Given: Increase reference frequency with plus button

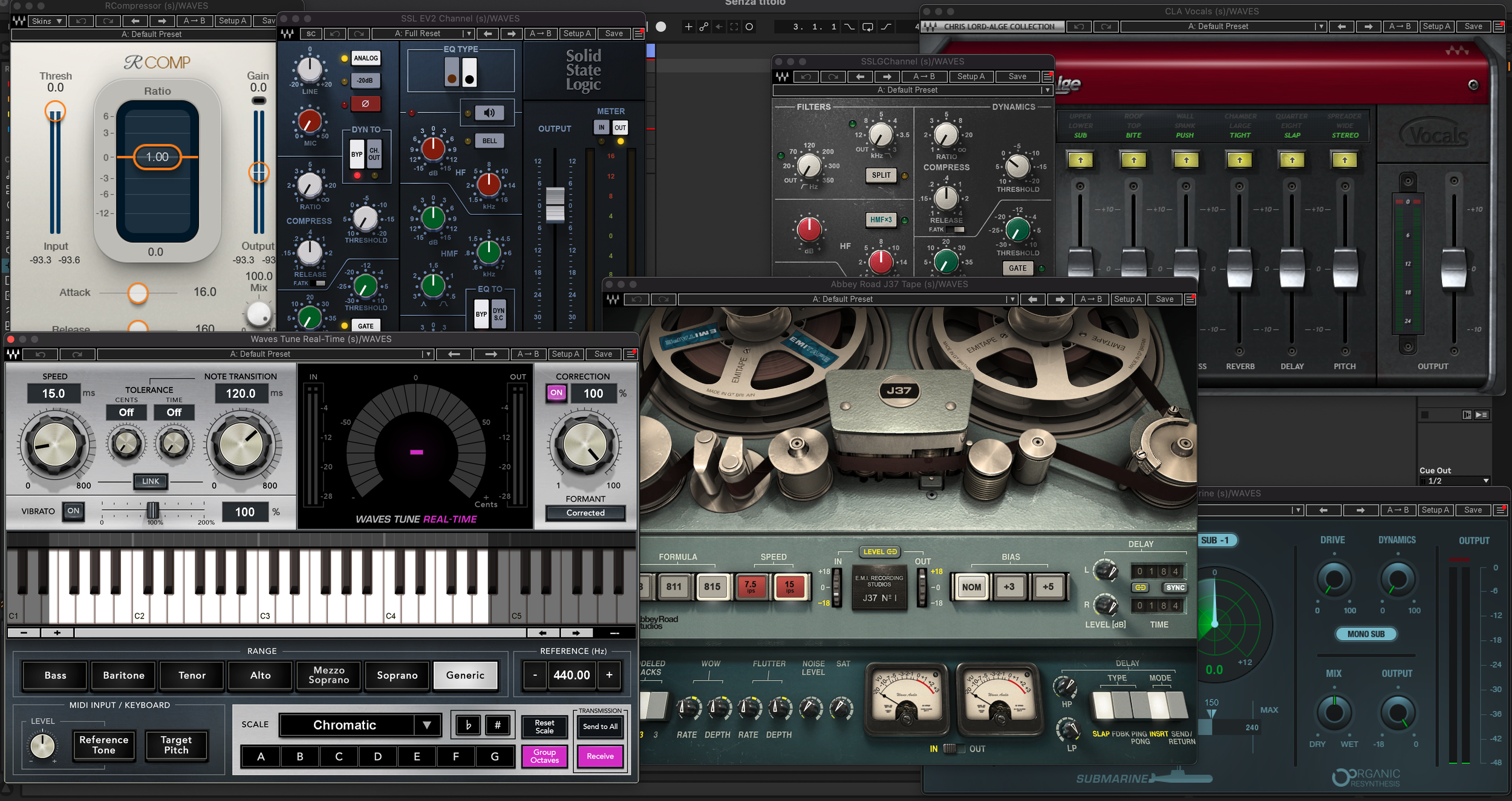Looking at the screenshot, I should 609,675.
